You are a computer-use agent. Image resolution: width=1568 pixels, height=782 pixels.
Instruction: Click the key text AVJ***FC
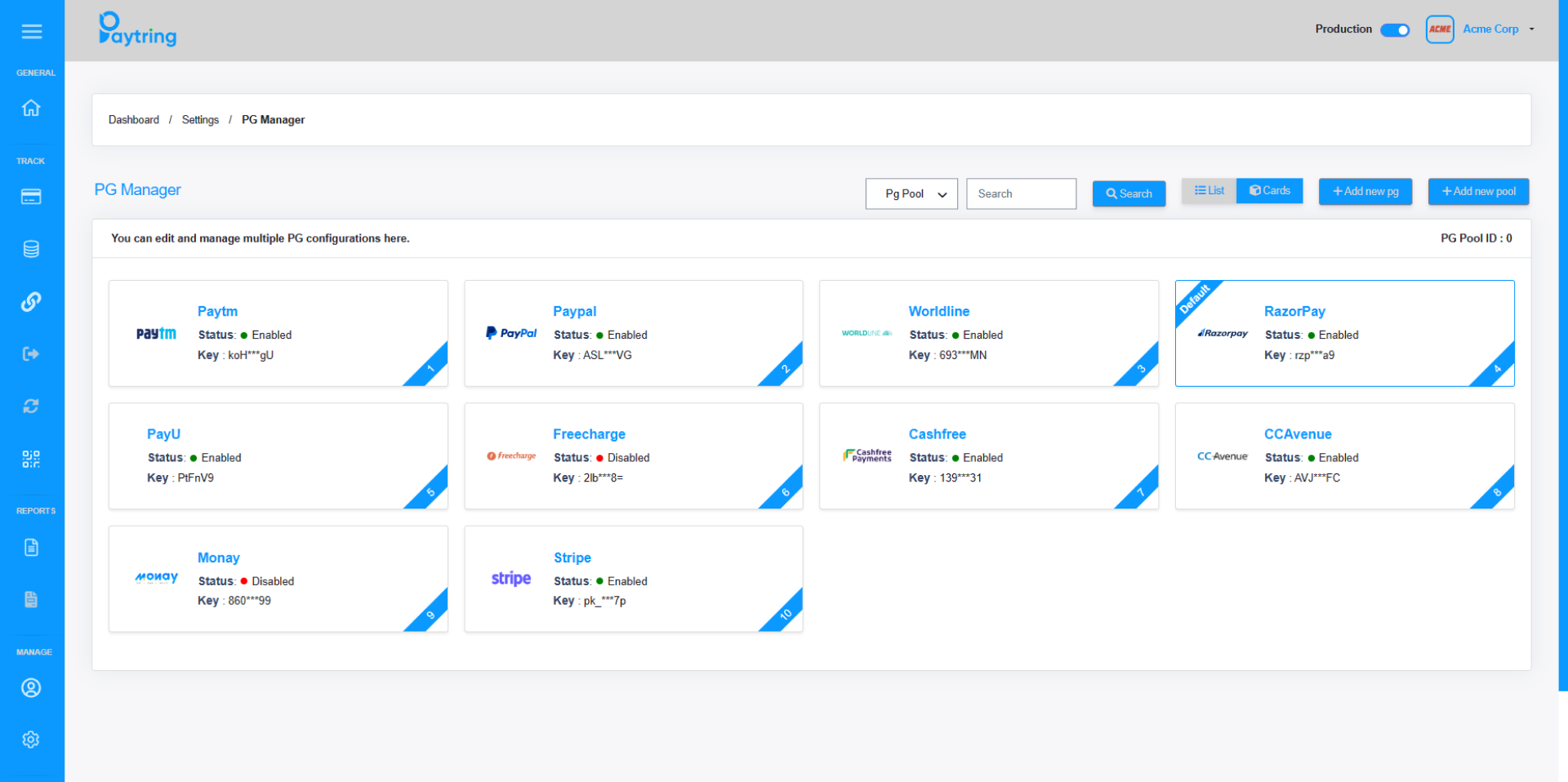click(x=1316, y=478)
